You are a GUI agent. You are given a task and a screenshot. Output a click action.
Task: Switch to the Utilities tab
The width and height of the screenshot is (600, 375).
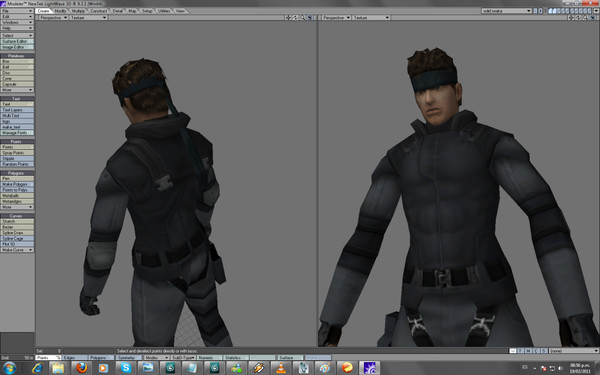164,11
